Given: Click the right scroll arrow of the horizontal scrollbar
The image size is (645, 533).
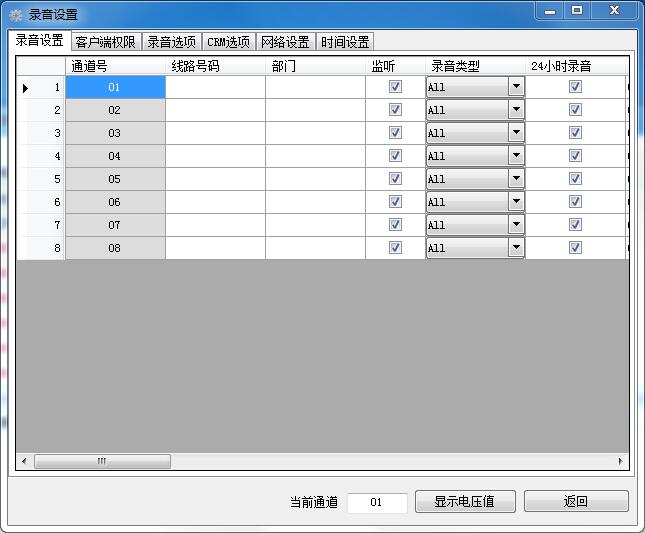Looking at the screenshot, I should (x=620, y=461).
